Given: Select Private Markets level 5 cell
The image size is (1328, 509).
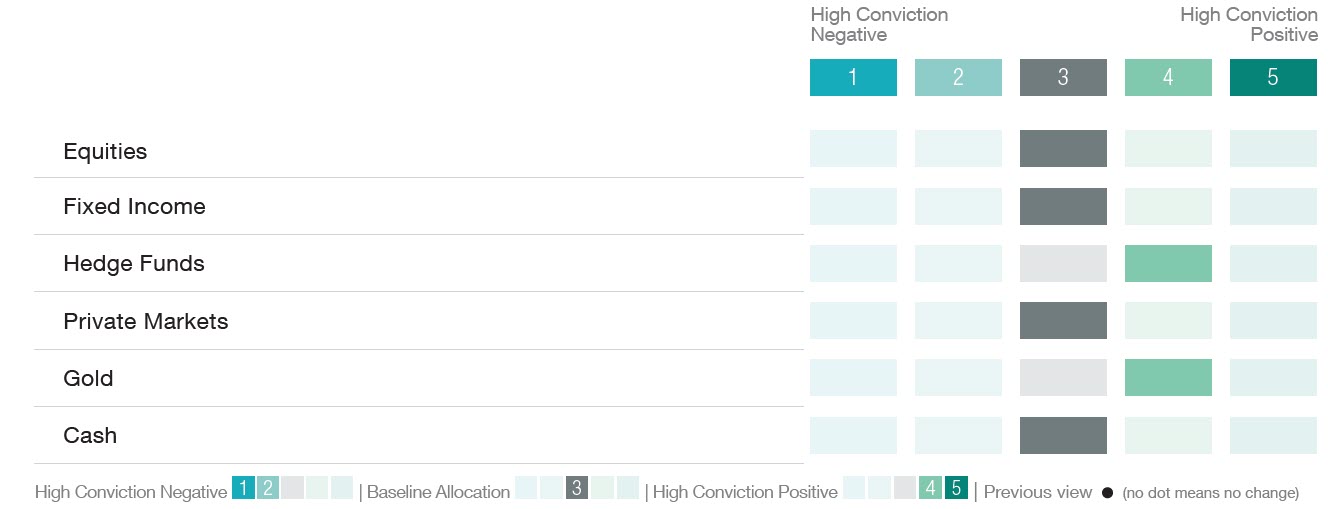Looking at the screenshot, I should tap(1273, 320).
